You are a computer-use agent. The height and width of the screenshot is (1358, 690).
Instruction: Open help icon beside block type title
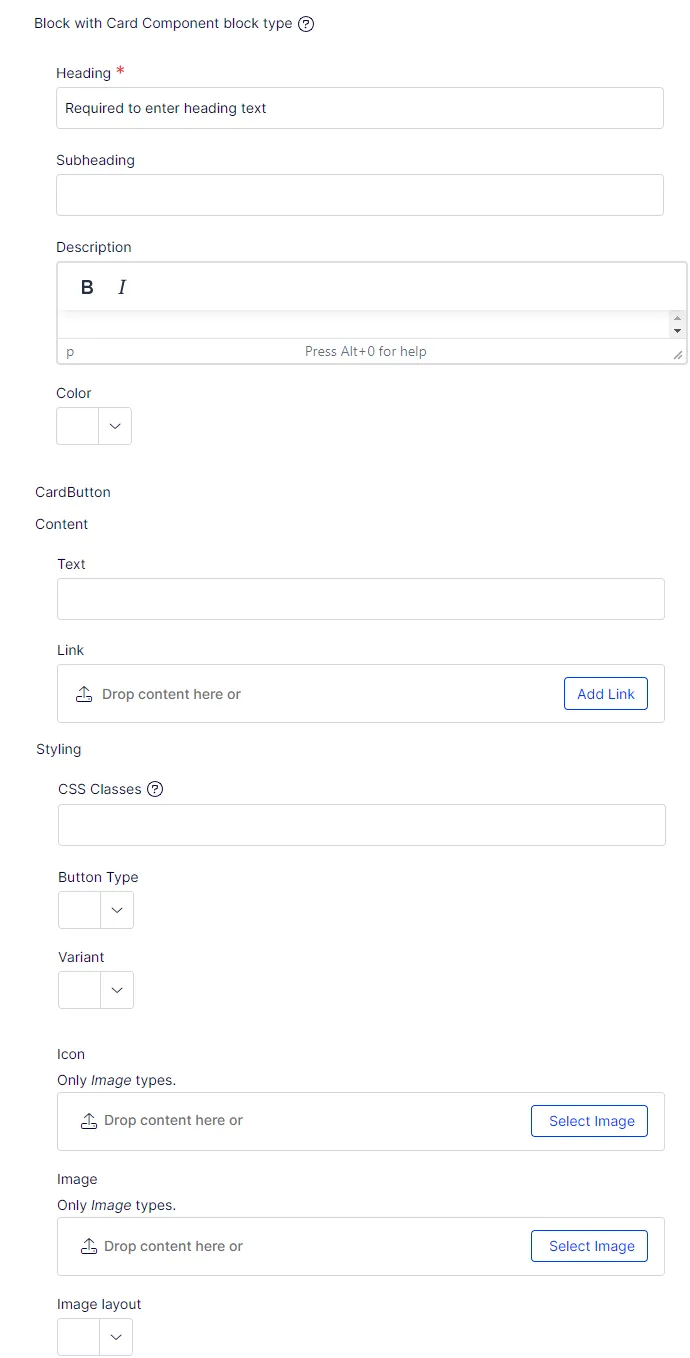tap(306, 24)
